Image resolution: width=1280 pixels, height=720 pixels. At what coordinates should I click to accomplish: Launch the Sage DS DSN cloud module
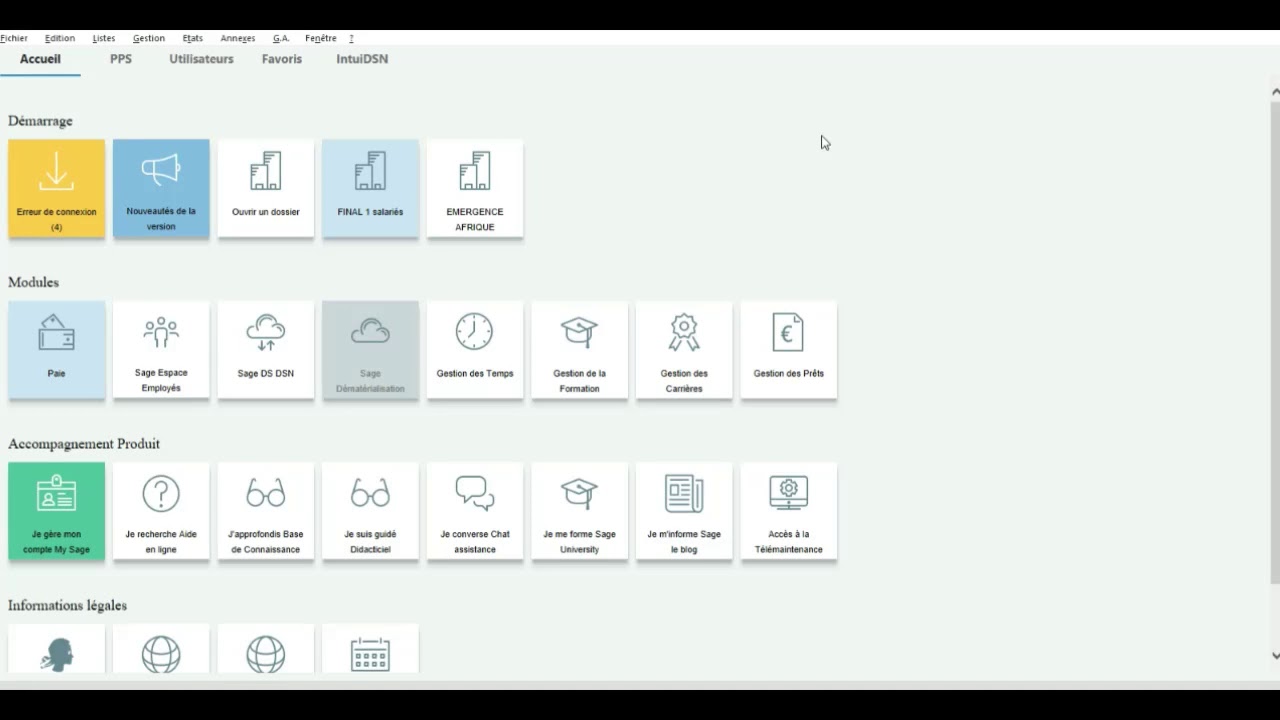tap(266, 350)
